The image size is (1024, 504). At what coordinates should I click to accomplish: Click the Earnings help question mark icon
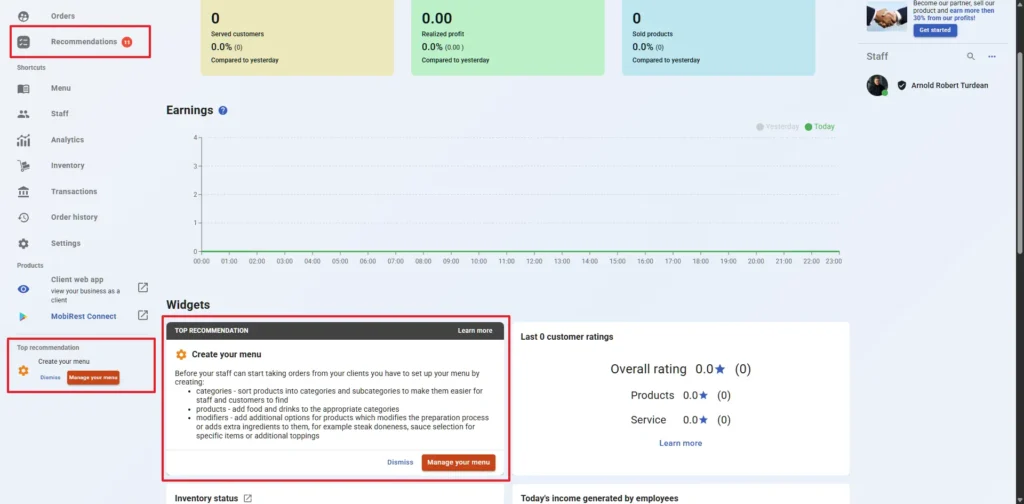point(223,110)
